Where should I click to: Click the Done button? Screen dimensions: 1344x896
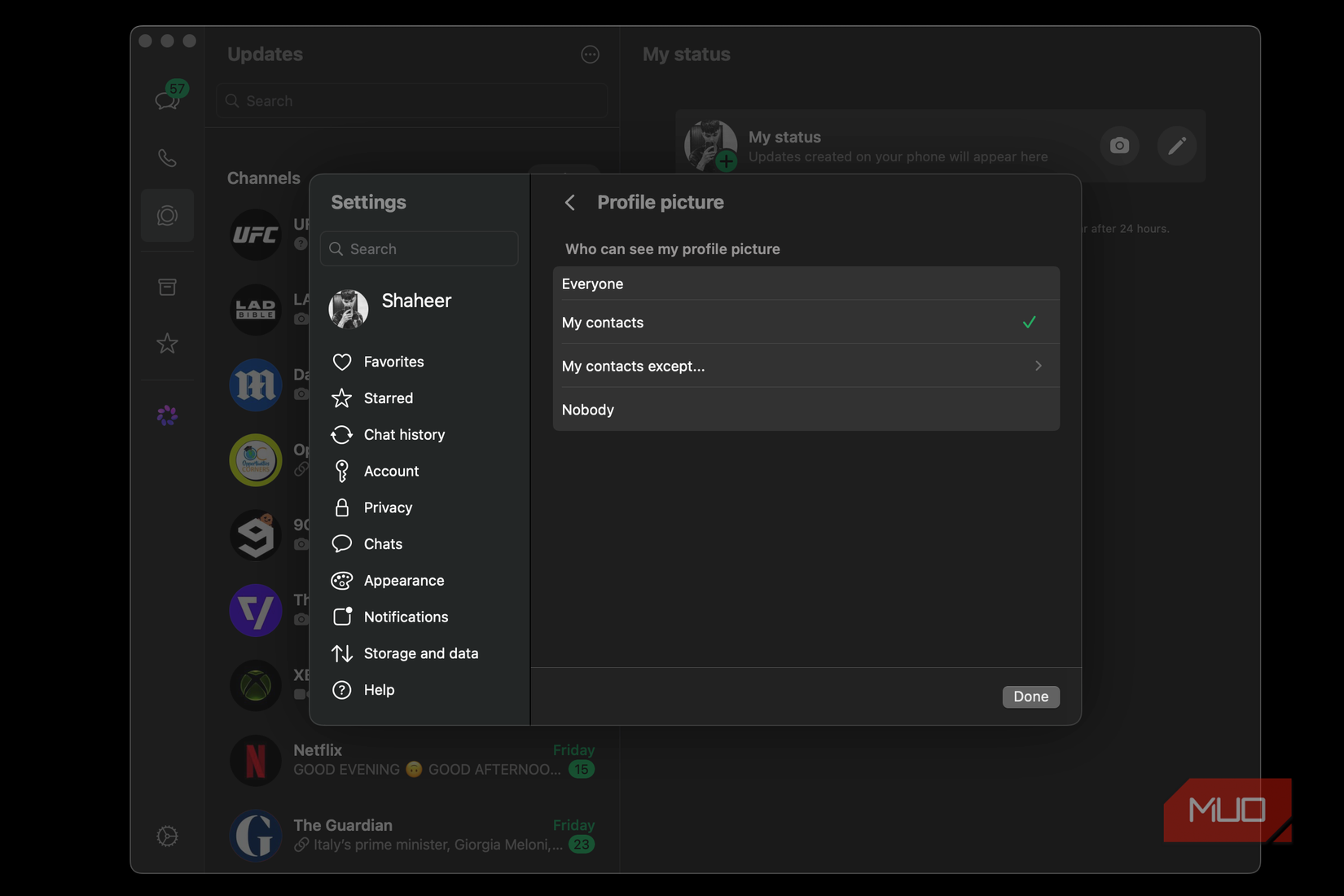click(x=1030, y=697)
